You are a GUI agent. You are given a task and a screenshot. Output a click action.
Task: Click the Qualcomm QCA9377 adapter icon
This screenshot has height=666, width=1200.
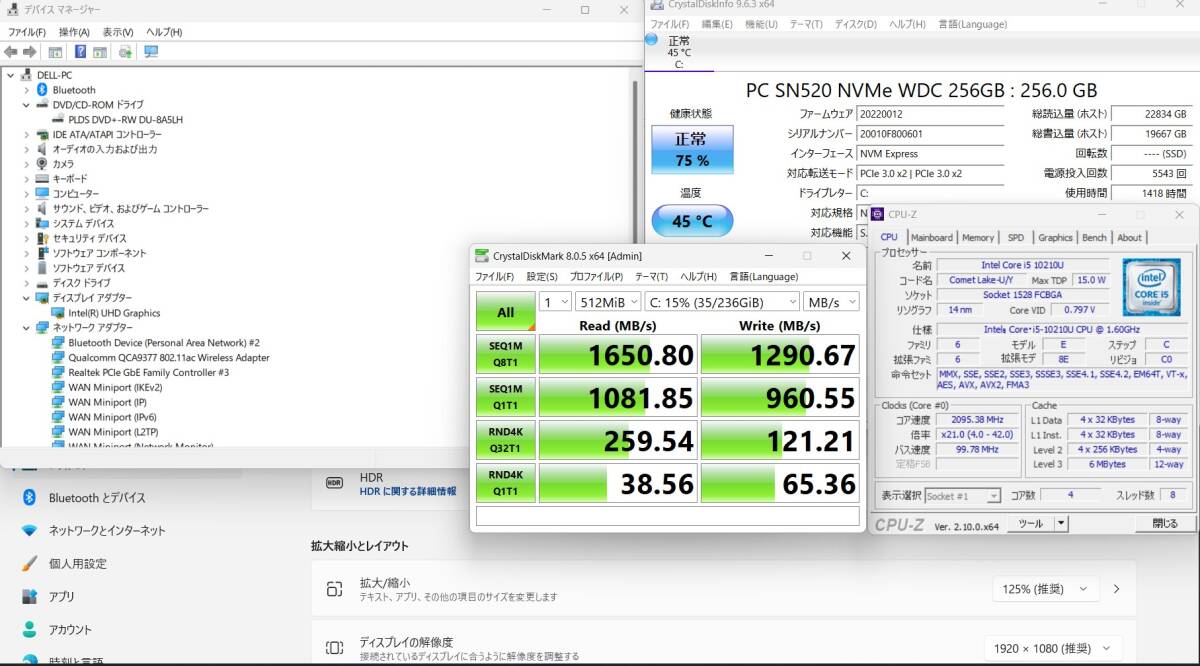(x=58, y=357)
